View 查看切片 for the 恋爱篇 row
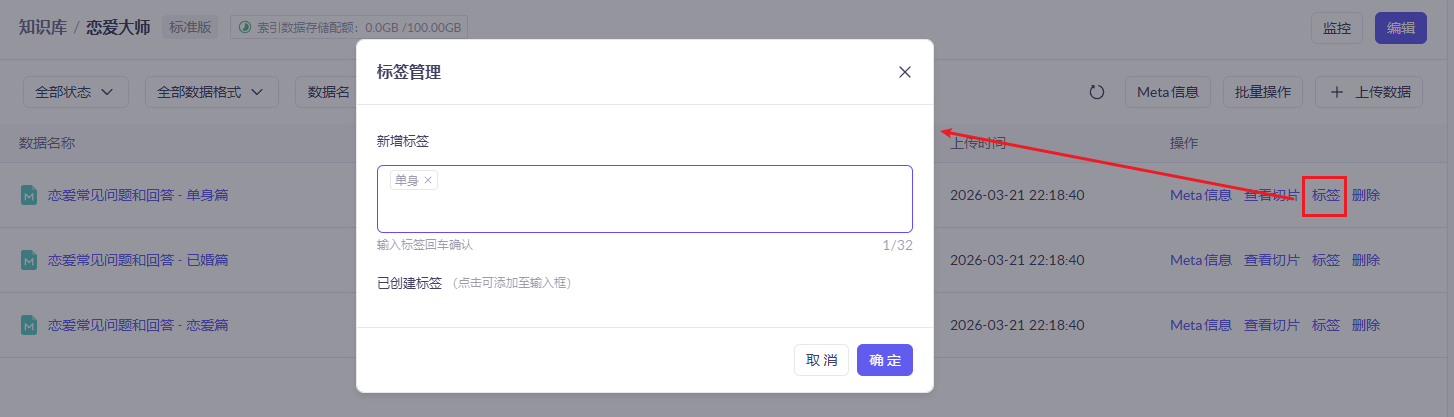The height and width of the screenshot is (417, 1454). tap(1271, 325)
